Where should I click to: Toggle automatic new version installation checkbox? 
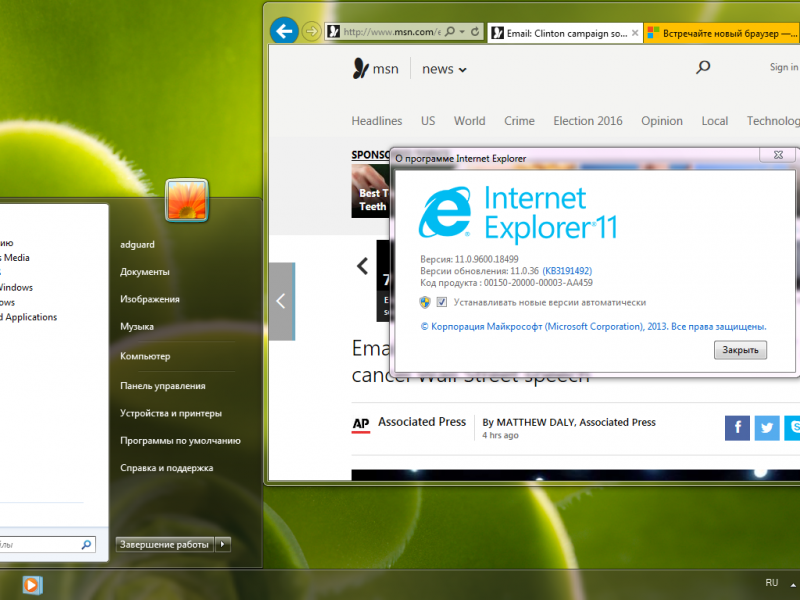point(442,302)
